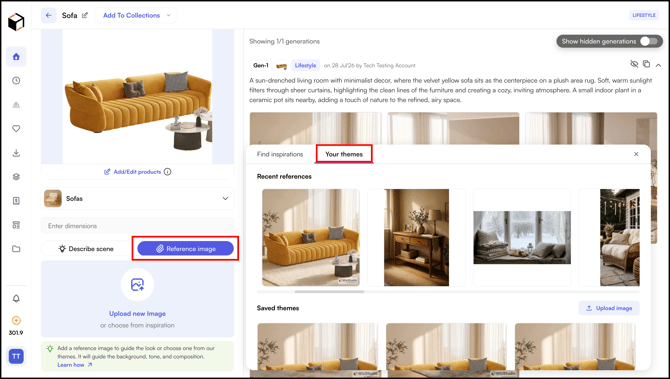Toggle Show hidden generations switch
The image size is (670, 379).
point(649,41)
